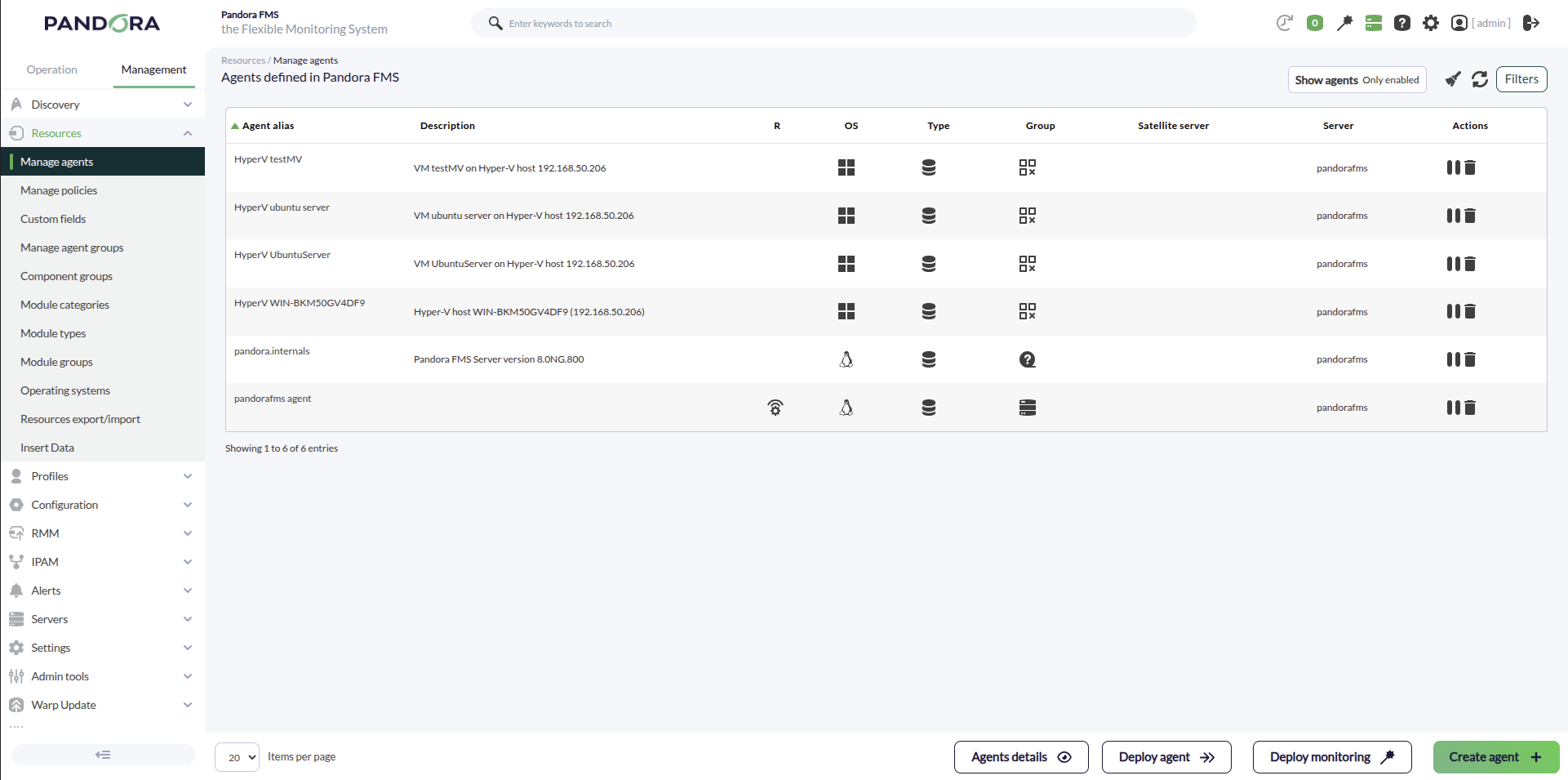Image resolution: width=1568 pixels, height=780 pixels.
Task: Open the Filters button
Action: click(x=1521, y=79)
